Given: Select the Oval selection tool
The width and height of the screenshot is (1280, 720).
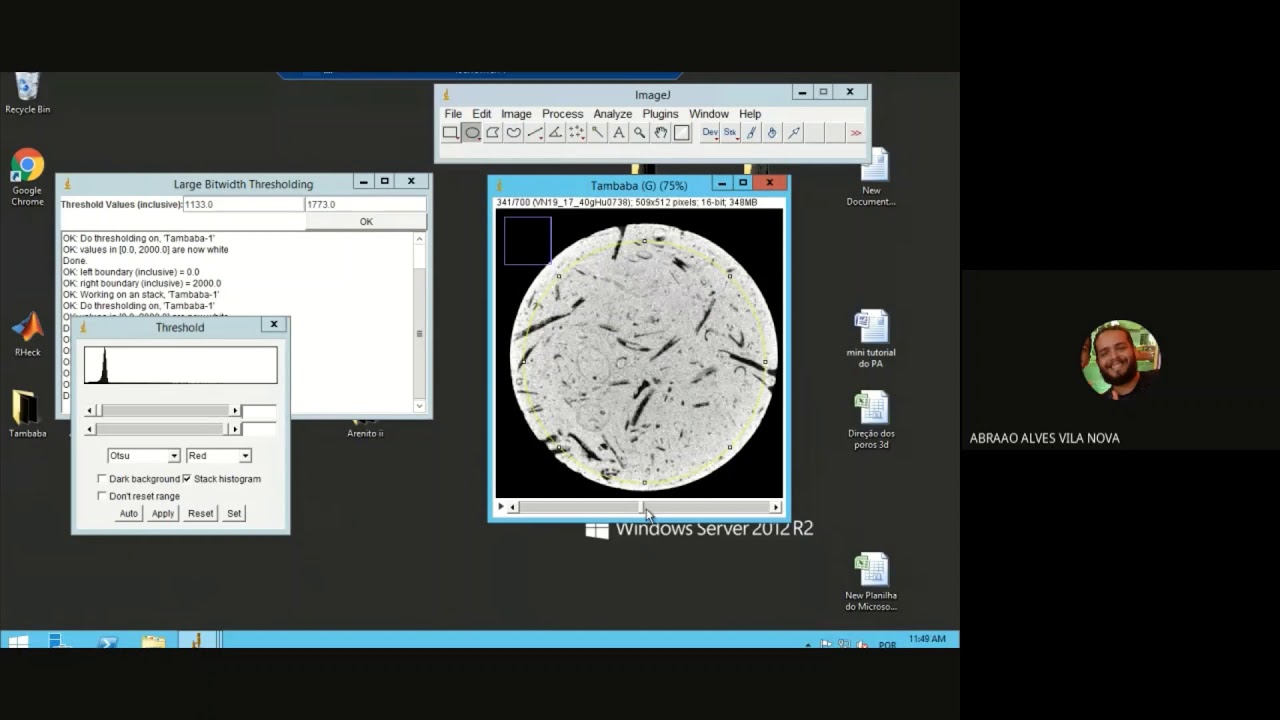Looking at the screenshot, I should pyautogui.click(x=472, y=133).
